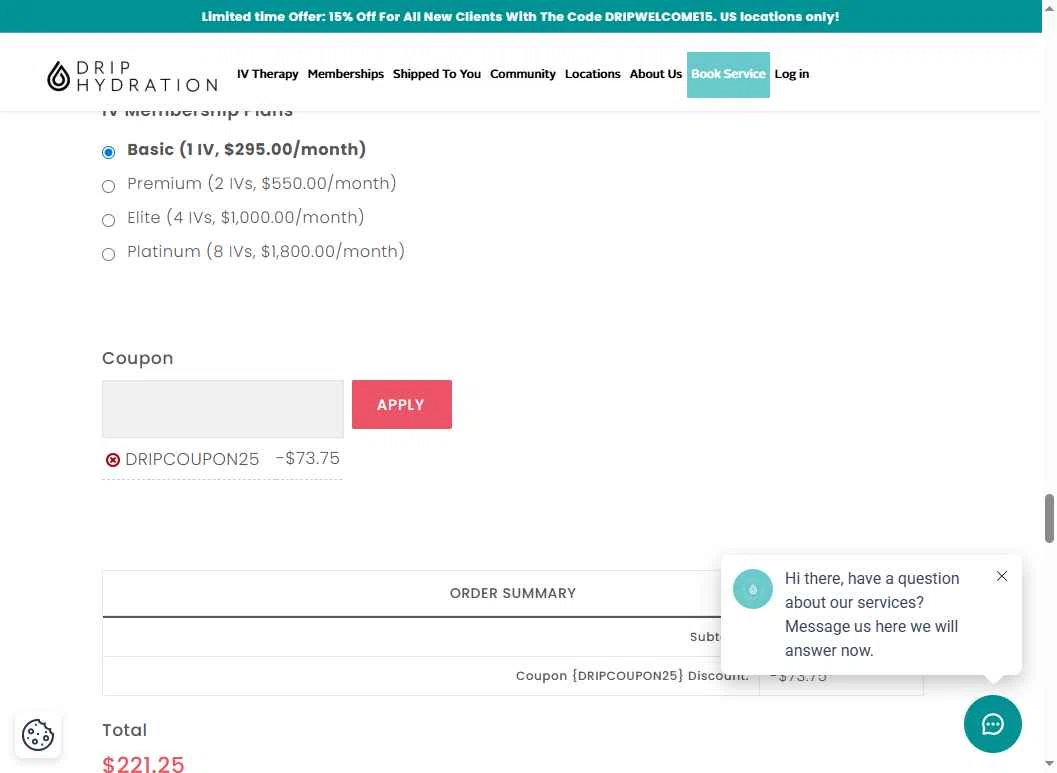Click the Coupon section heading
This screenshot has width=1057, height=773.
point(138,358)
